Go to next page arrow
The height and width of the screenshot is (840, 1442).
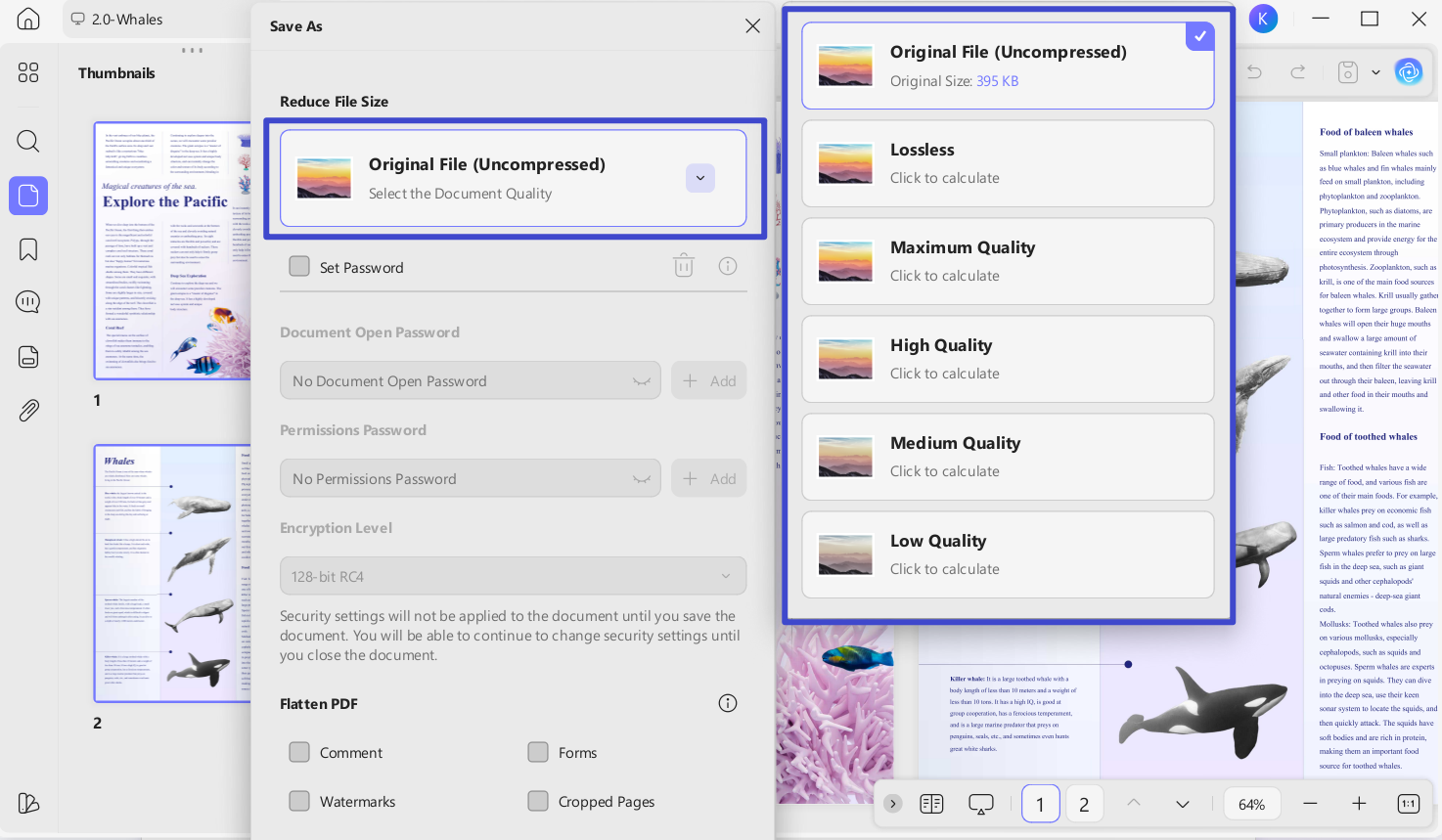[1183, 804]
